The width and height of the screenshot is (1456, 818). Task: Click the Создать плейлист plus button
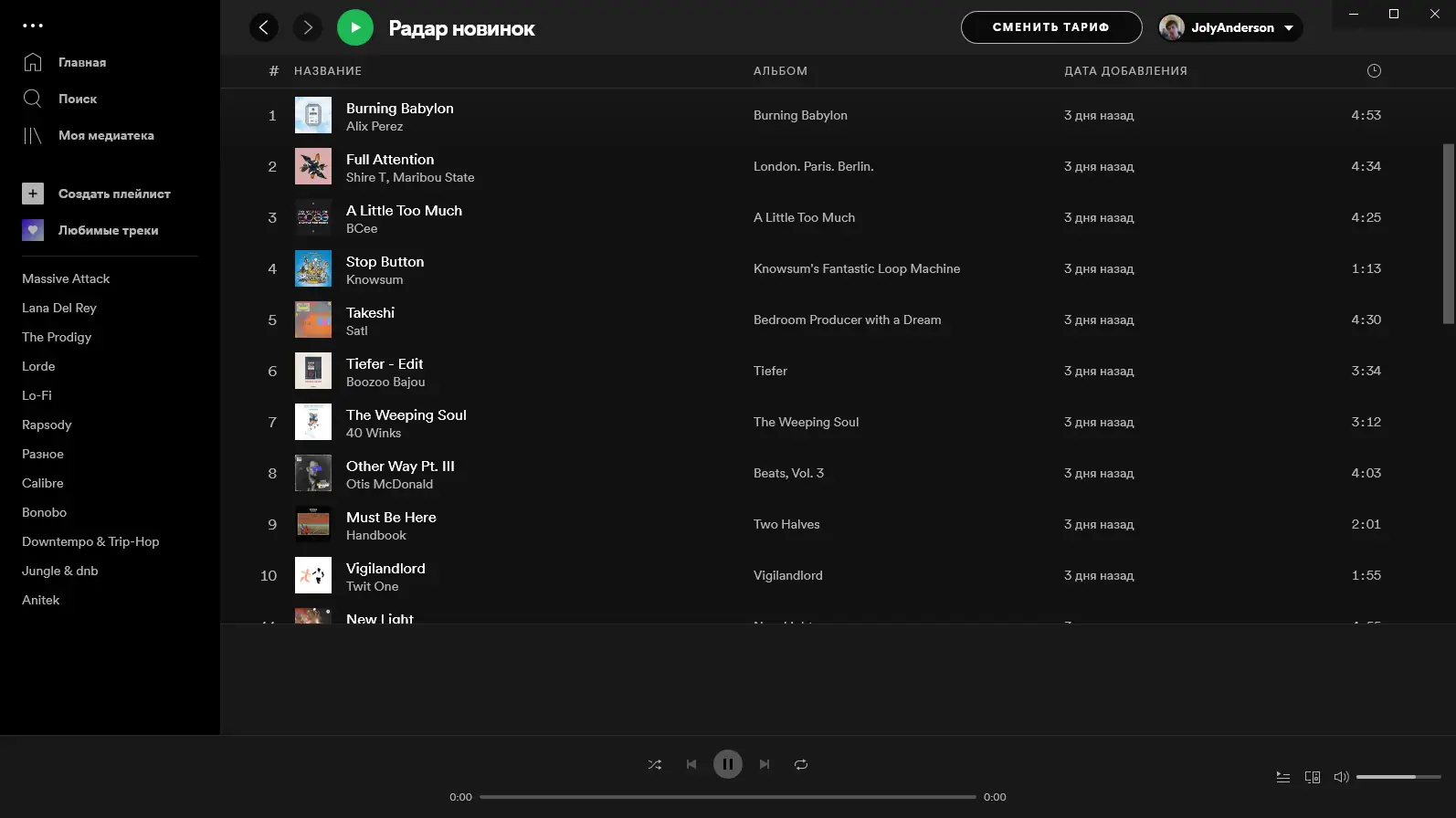[x=33, y=194]
